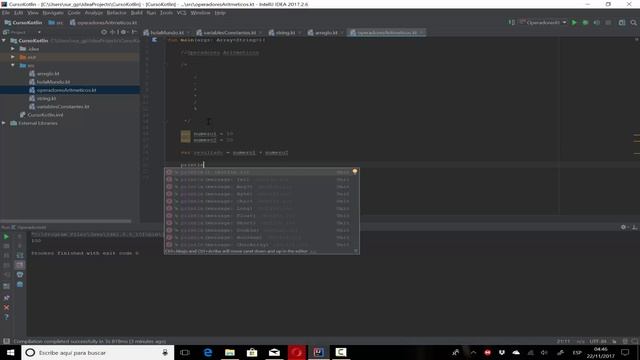Open the Opera browser taskbar icon
Image resolution: width=640 pixels, height=360 pixels.
click(x=297, y=352)
